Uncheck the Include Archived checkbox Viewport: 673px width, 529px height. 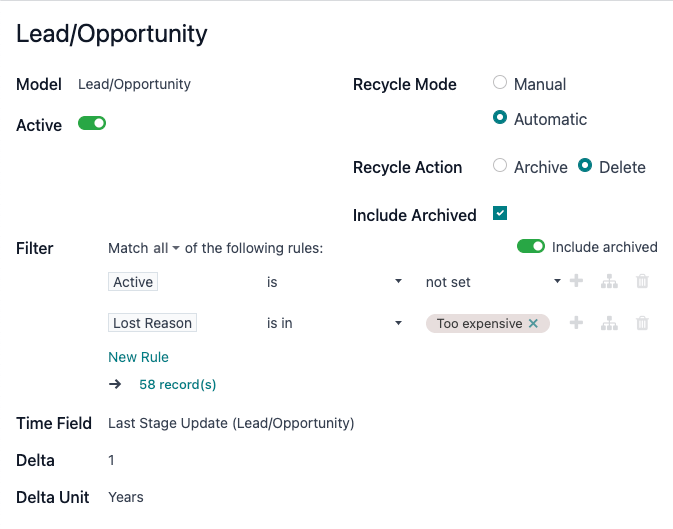[500, 213]
